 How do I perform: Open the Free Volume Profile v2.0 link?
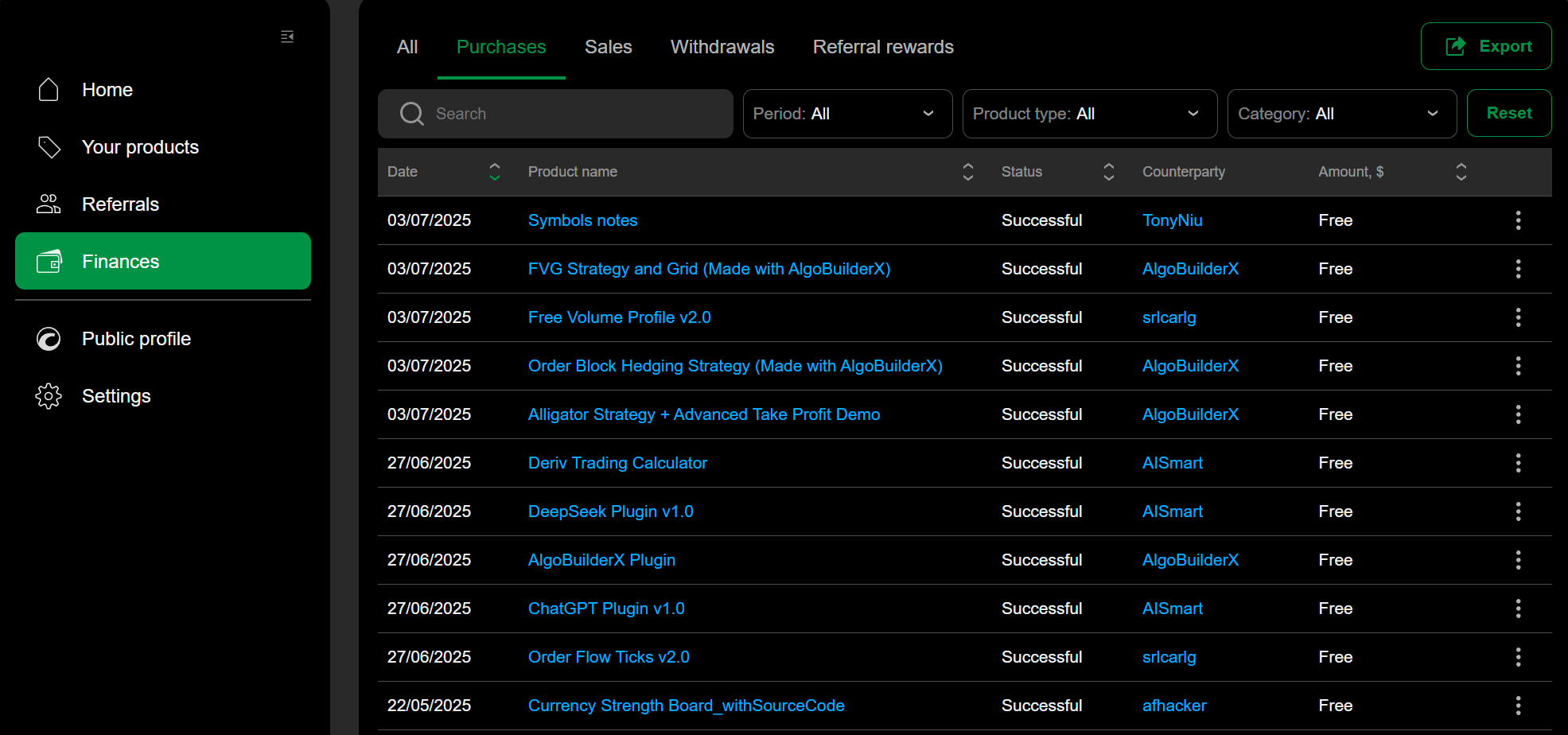coord(619,317)
